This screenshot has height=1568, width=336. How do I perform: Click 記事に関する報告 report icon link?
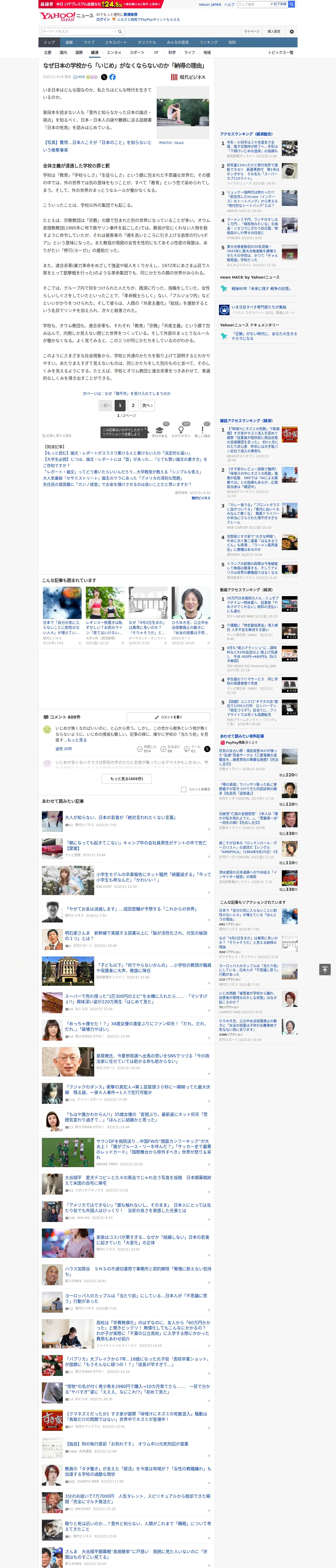57,436
